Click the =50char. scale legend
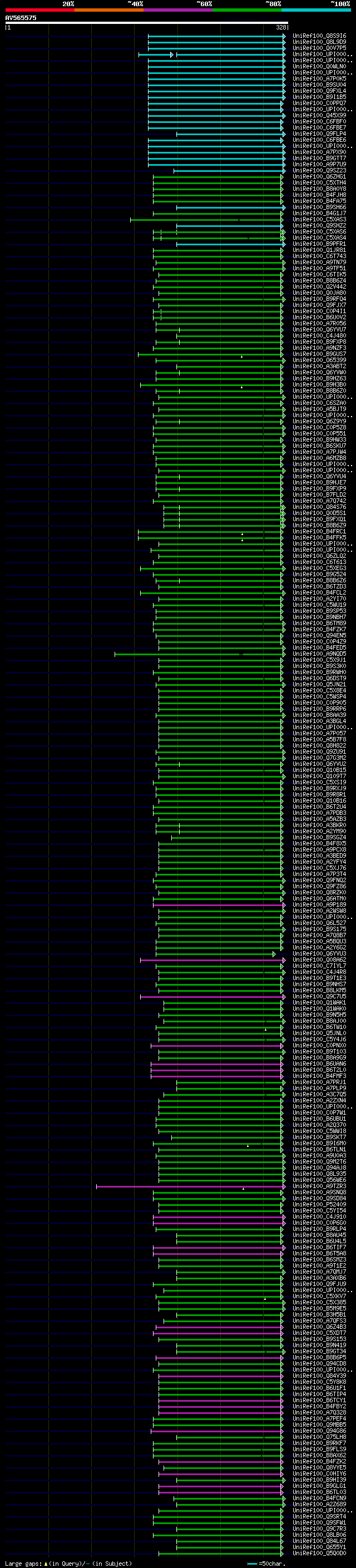This screenshot has height=1568, width=356. point(265,1564)
